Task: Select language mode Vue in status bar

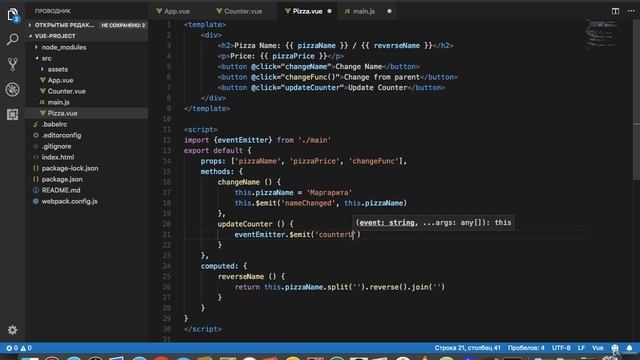Action: (598, 348)
